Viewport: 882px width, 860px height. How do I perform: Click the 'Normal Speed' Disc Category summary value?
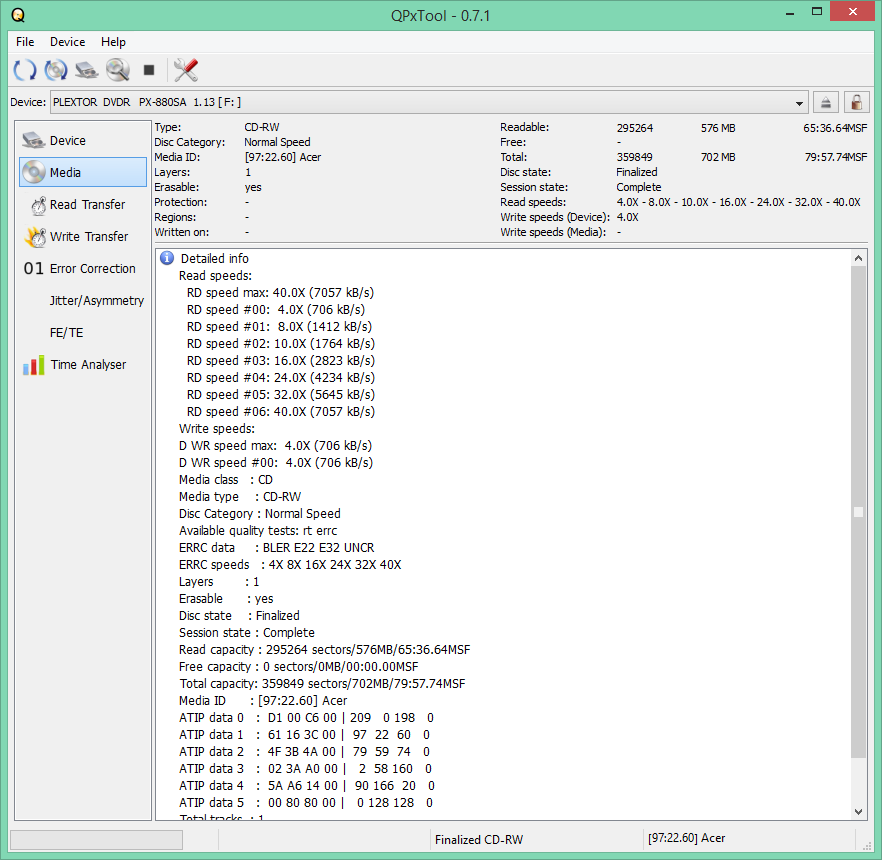(277, 142)
